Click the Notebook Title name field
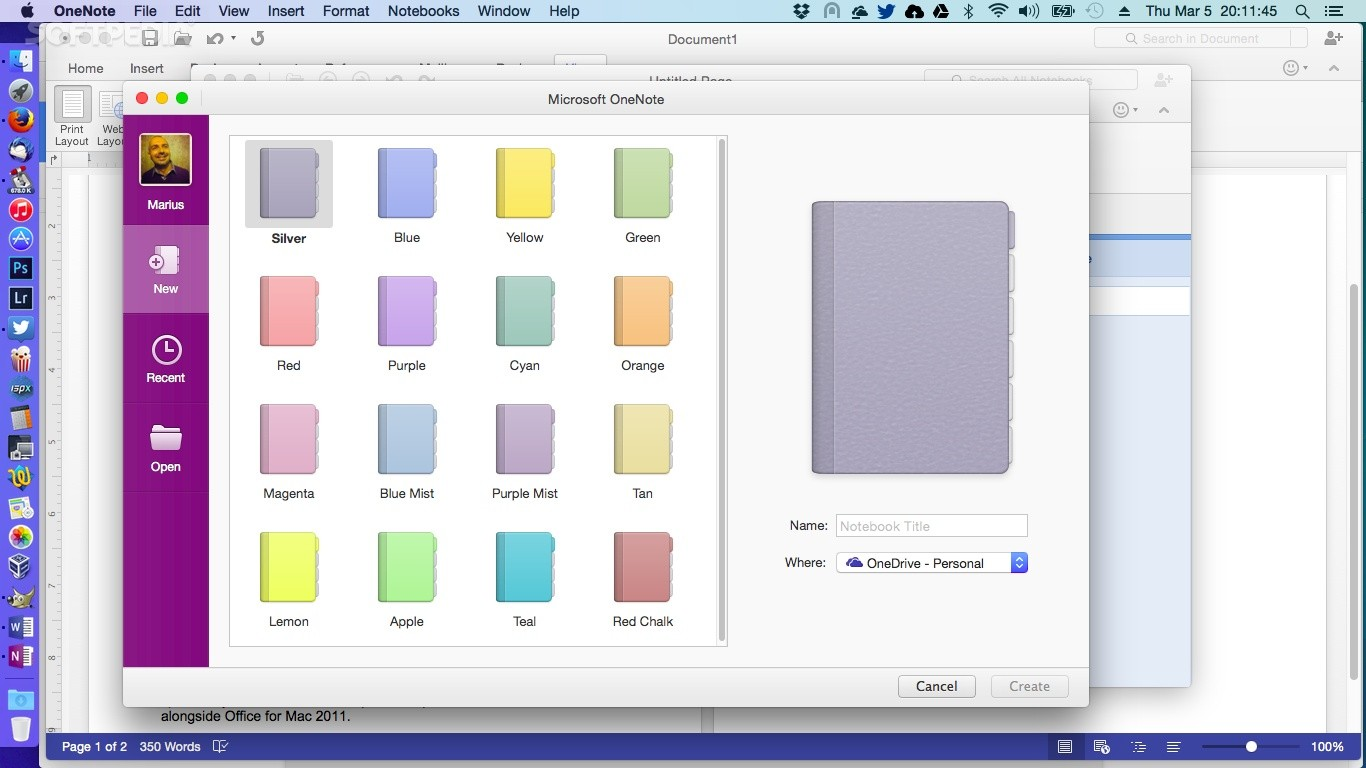This screenshot has width=1366, height=768. [x=931, y=526]
